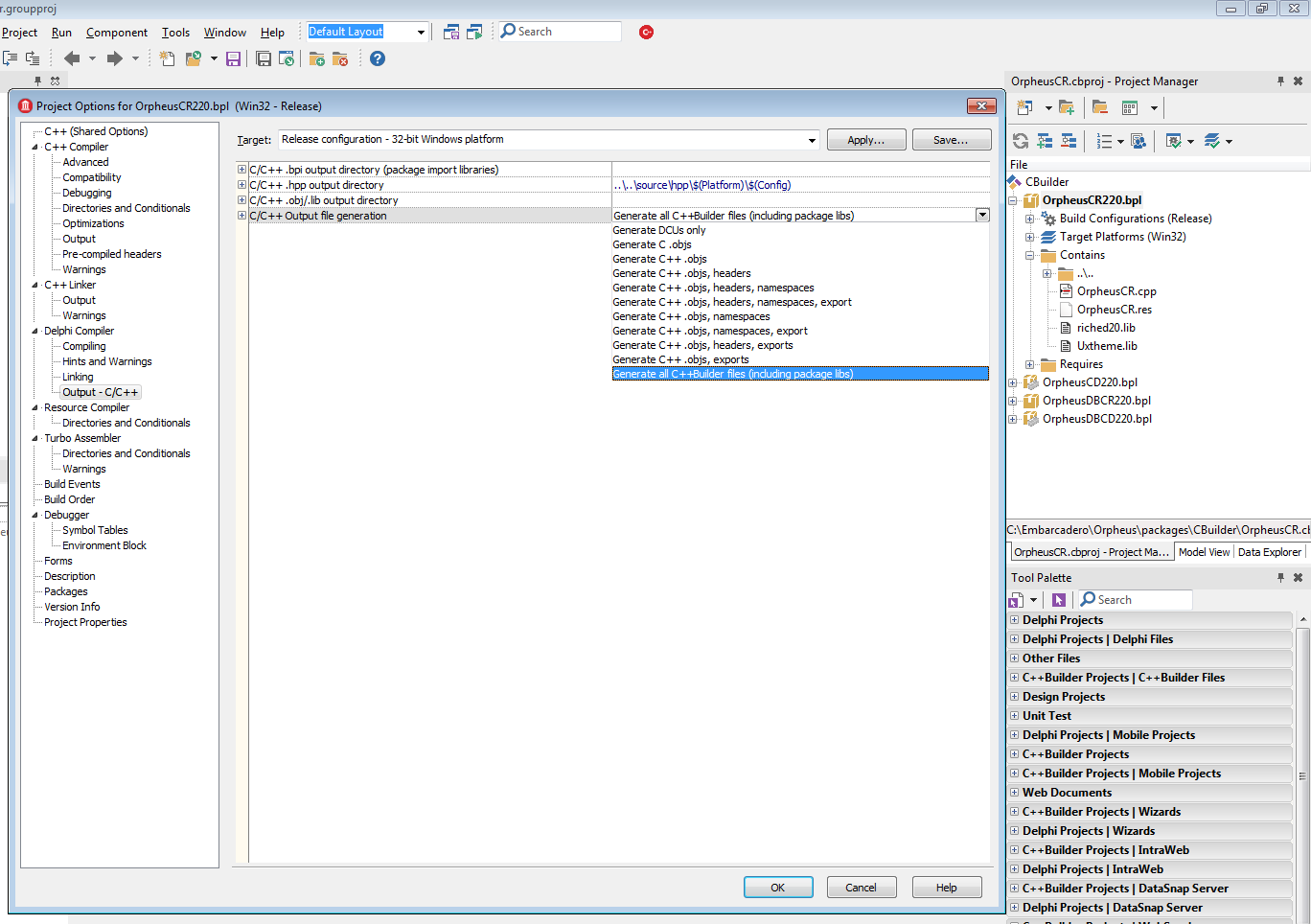Open the Target configuration dropdown
Screen dimensions: 1311x924
(812, 140)
